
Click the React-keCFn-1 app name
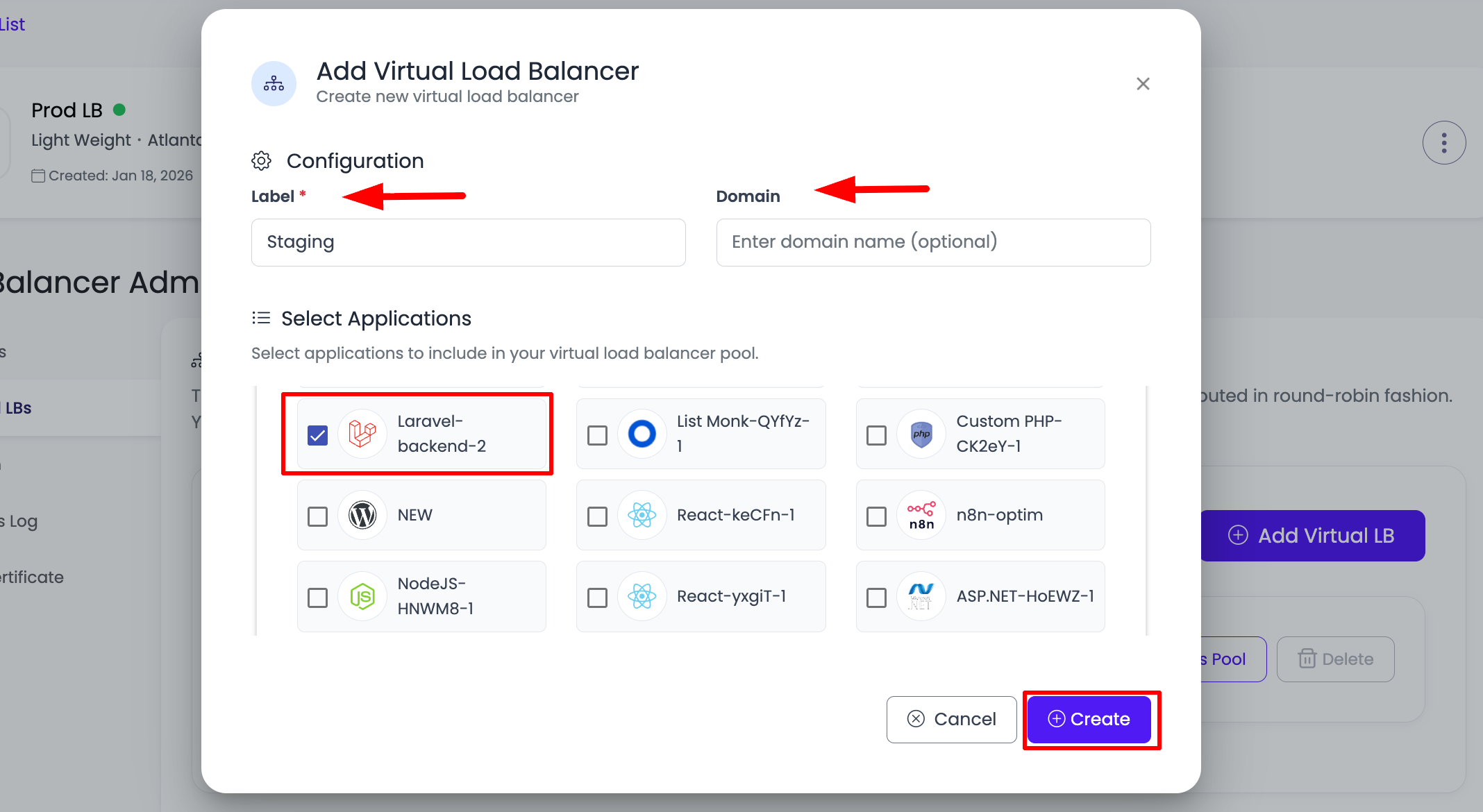(x=735, y=515)
